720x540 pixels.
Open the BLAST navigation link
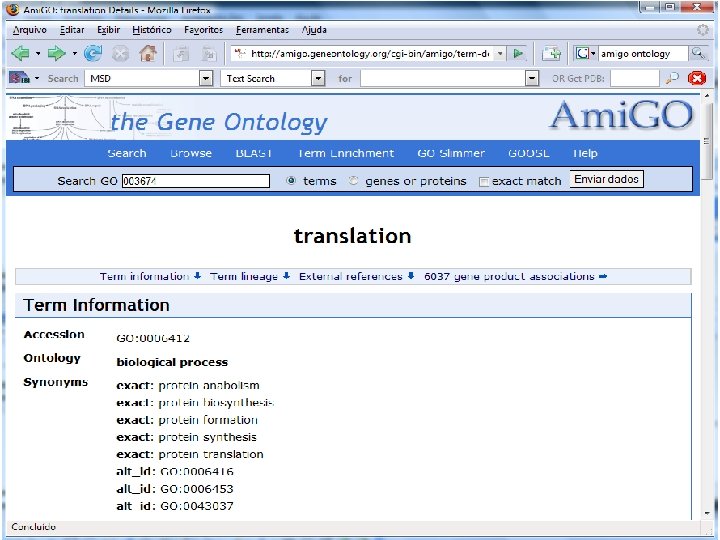coord(253,153)
